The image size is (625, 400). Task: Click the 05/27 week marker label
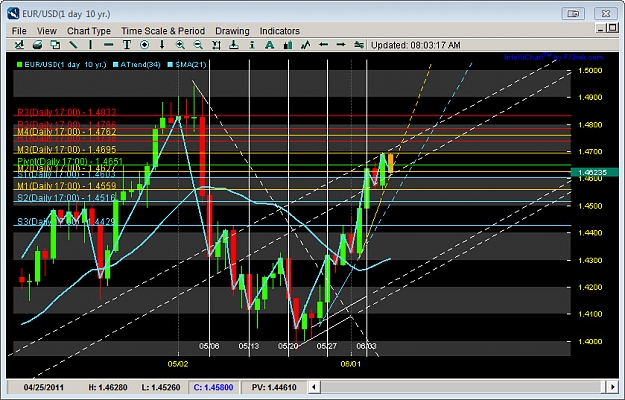(327, 346)
